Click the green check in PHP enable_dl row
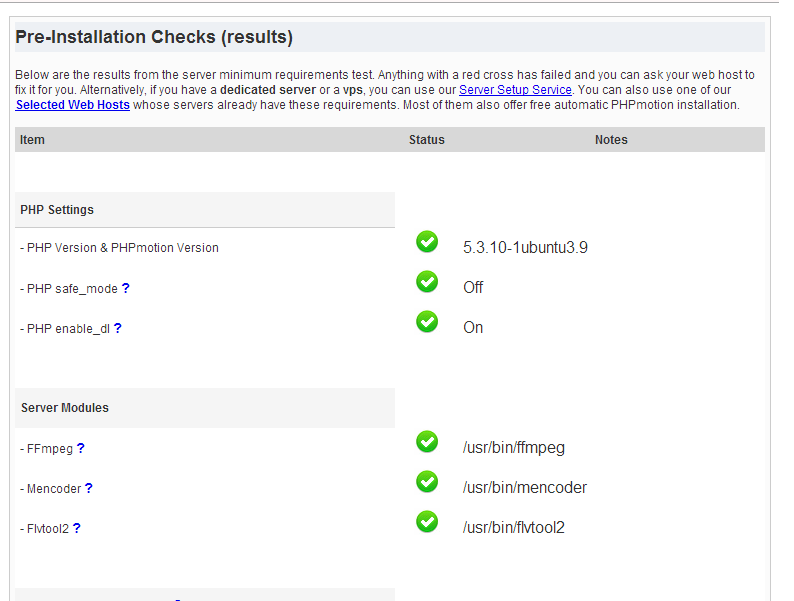Screen dimensions: 794x601 point(427,322)
